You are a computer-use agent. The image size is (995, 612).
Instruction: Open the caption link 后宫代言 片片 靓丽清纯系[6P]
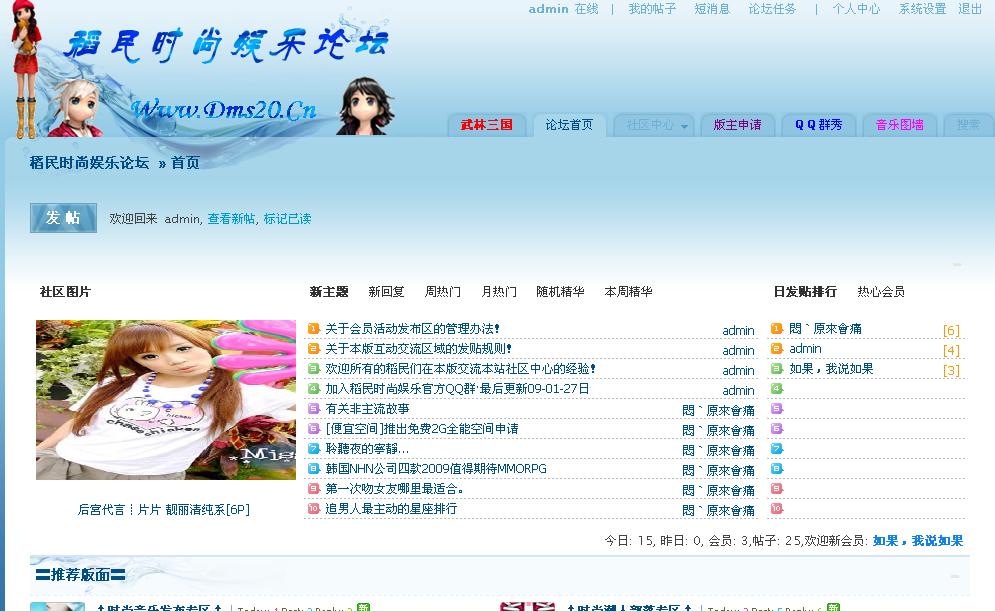click(164, 510)
